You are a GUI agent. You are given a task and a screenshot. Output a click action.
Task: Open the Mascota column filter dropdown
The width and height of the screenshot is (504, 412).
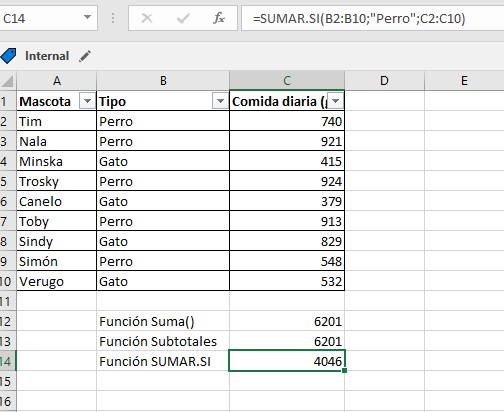(87, 101)
